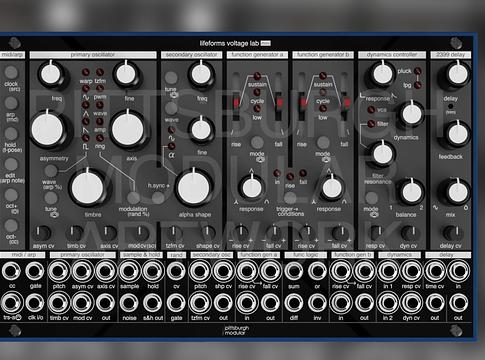
Task: Click function generator a rise slider
Action: 236,102
